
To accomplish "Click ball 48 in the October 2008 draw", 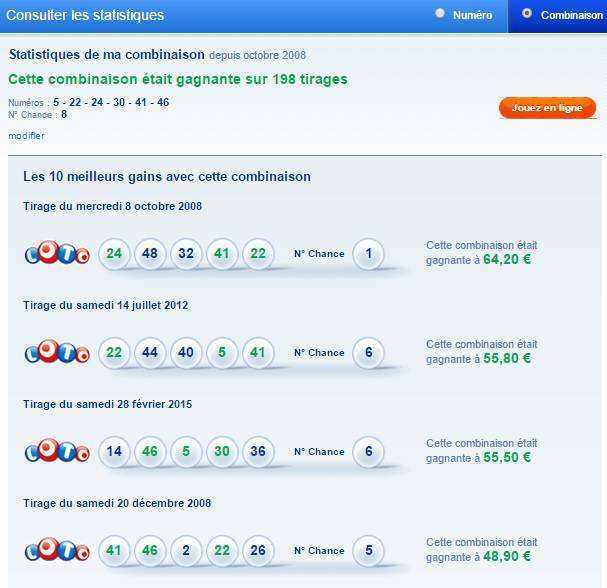I will 150,254.
